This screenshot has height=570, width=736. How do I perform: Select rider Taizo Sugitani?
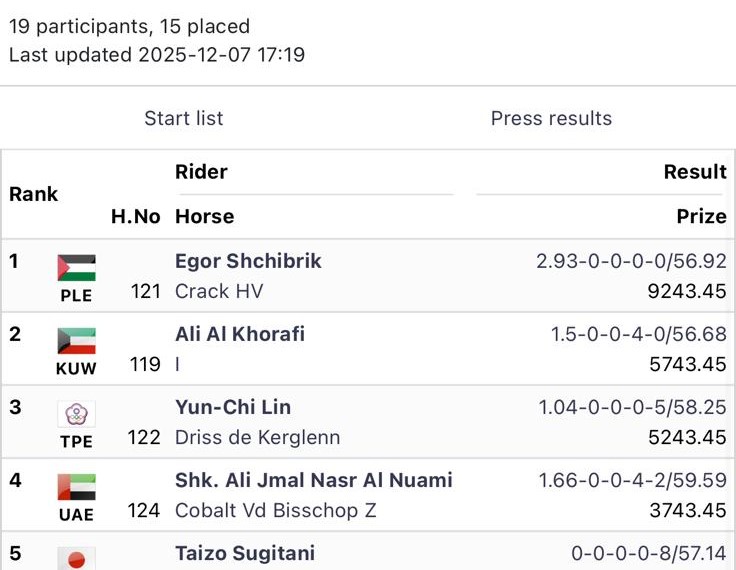[x=245, y=553]
